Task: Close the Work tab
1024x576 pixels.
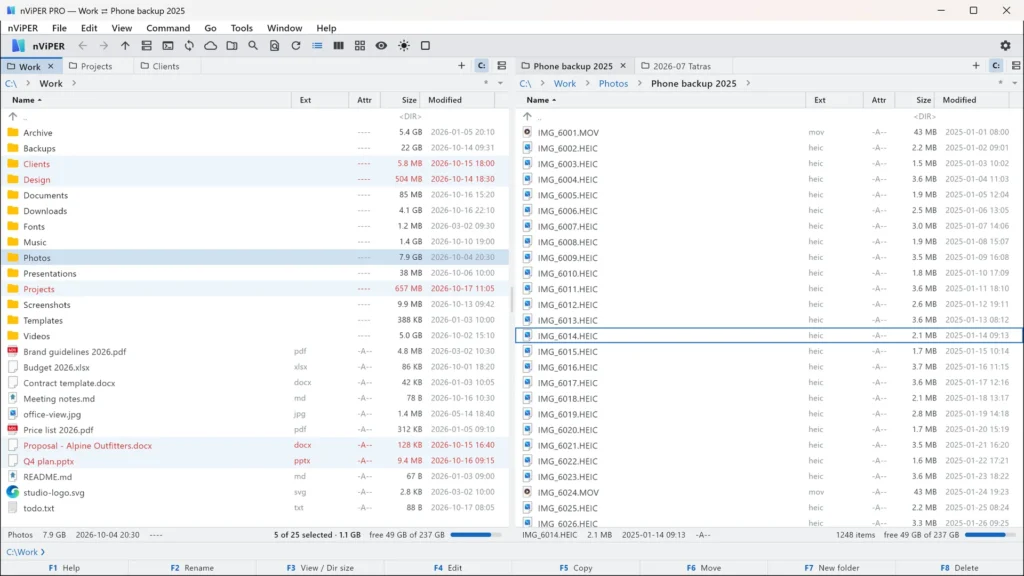Action: click(x=51, y=66)
